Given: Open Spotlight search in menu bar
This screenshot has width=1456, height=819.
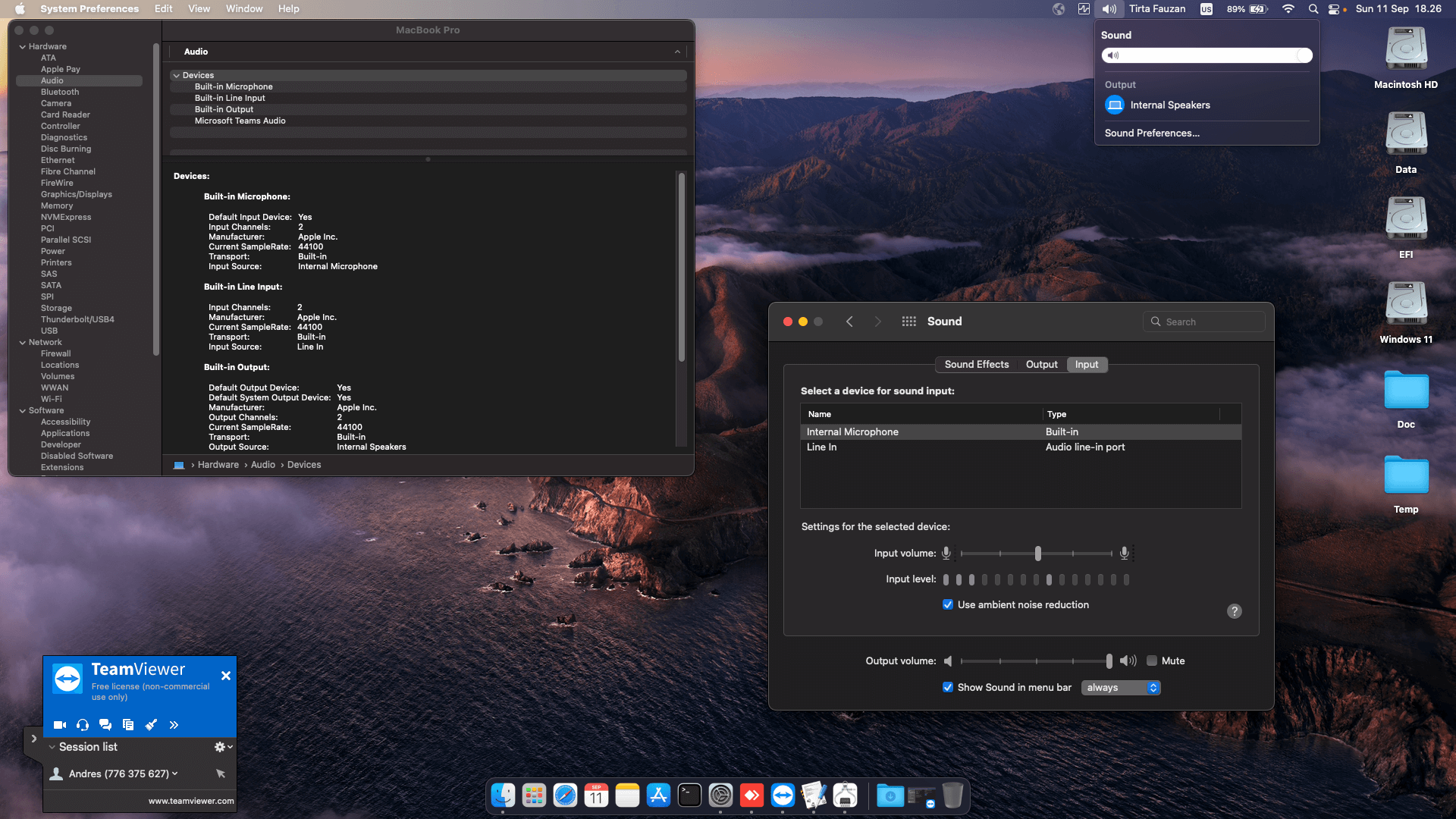Looking at the screenshot, I should click(1313, 9).
